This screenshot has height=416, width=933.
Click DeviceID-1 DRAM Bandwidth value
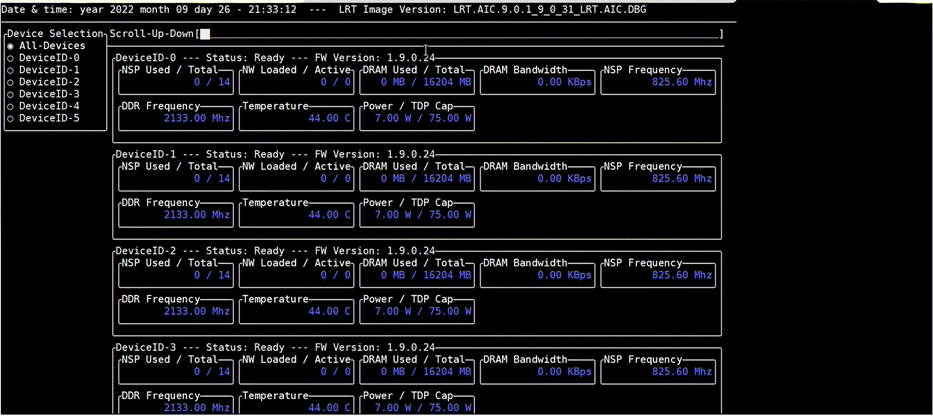565,179
